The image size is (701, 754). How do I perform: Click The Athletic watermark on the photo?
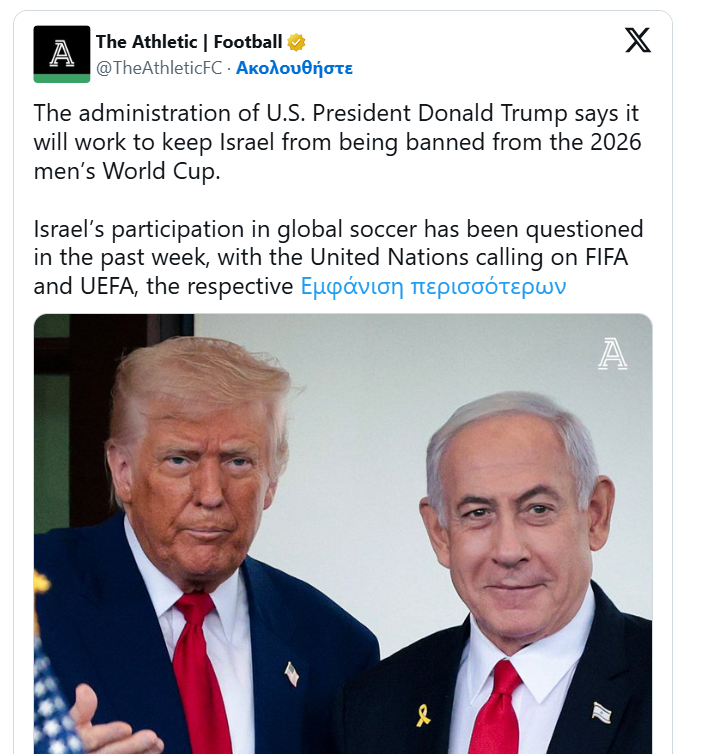pos(613,353)
